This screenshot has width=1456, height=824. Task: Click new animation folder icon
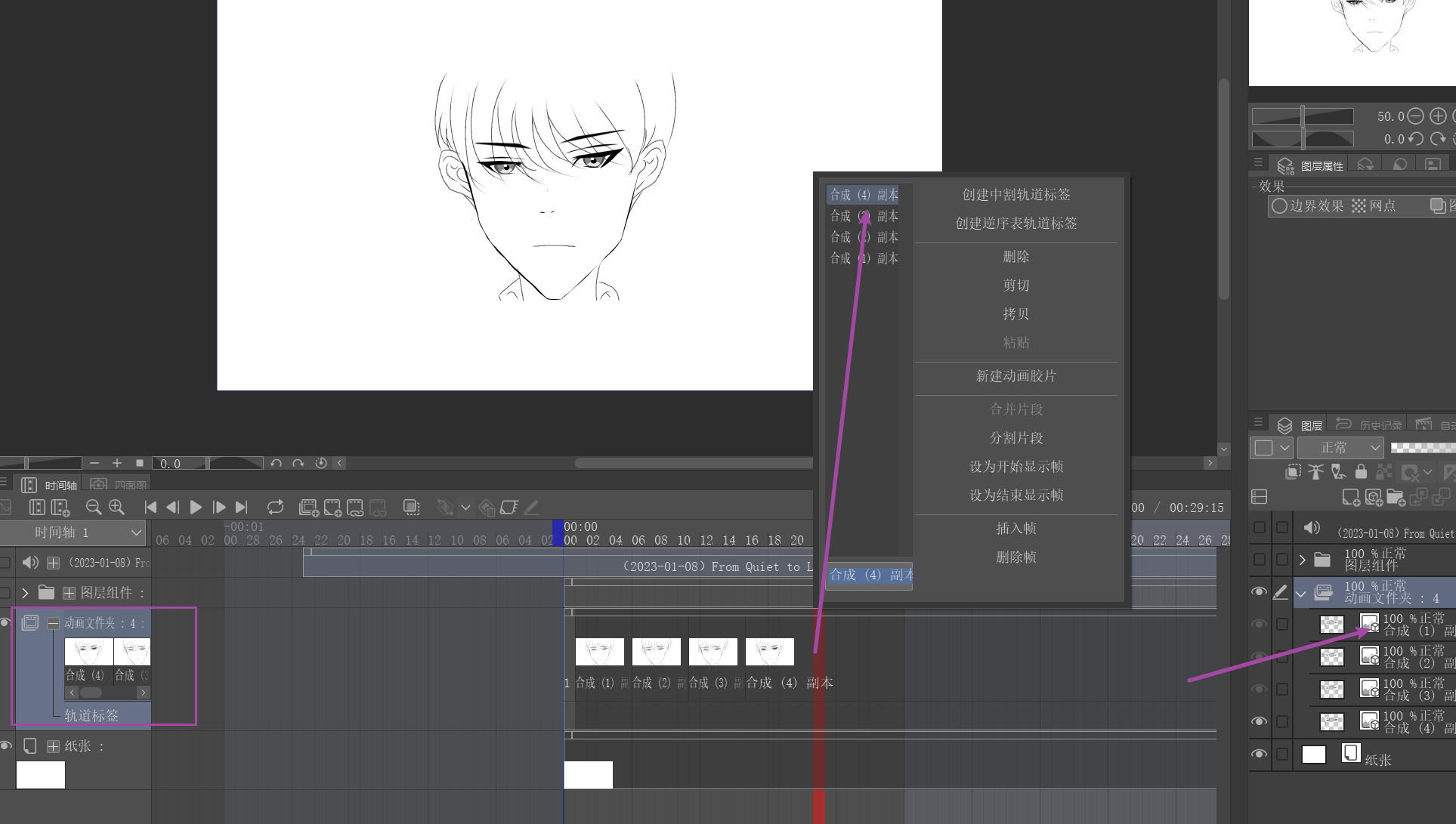pyautogui.click(x=309, y=508)
